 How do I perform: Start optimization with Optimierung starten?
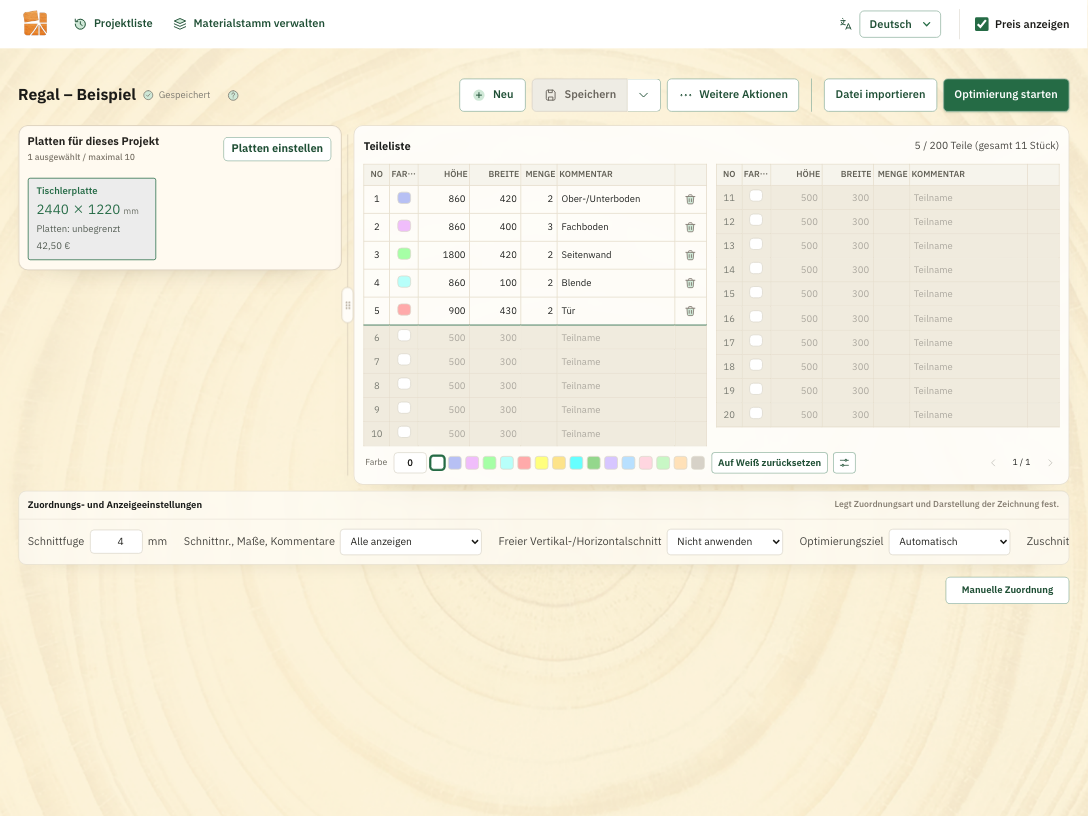click(x=1005, y=95)
